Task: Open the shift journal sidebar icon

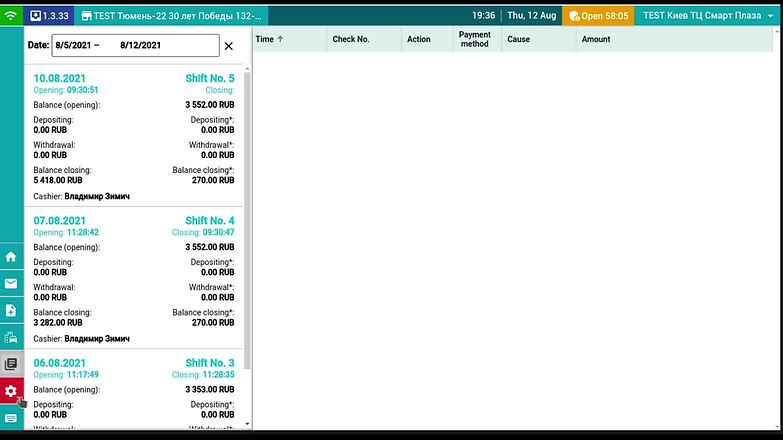Action: 11,364
